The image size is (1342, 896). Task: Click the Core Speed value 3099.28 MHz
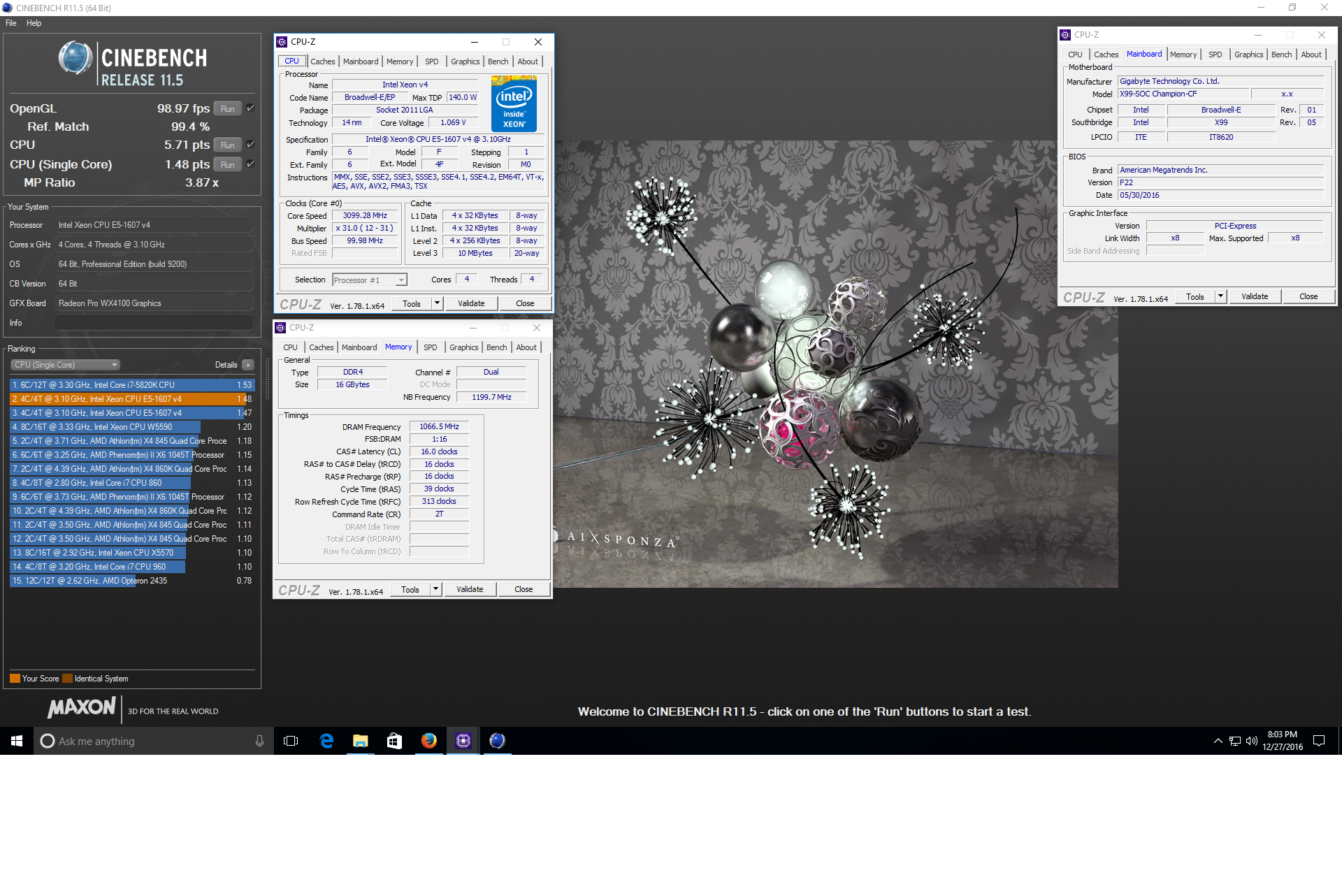point(365,216)
